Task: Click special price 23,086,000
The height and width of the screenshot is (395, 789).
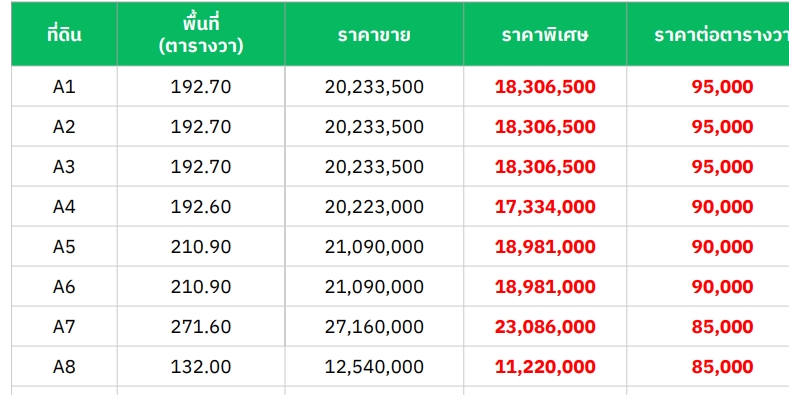Action: point(545,327)
